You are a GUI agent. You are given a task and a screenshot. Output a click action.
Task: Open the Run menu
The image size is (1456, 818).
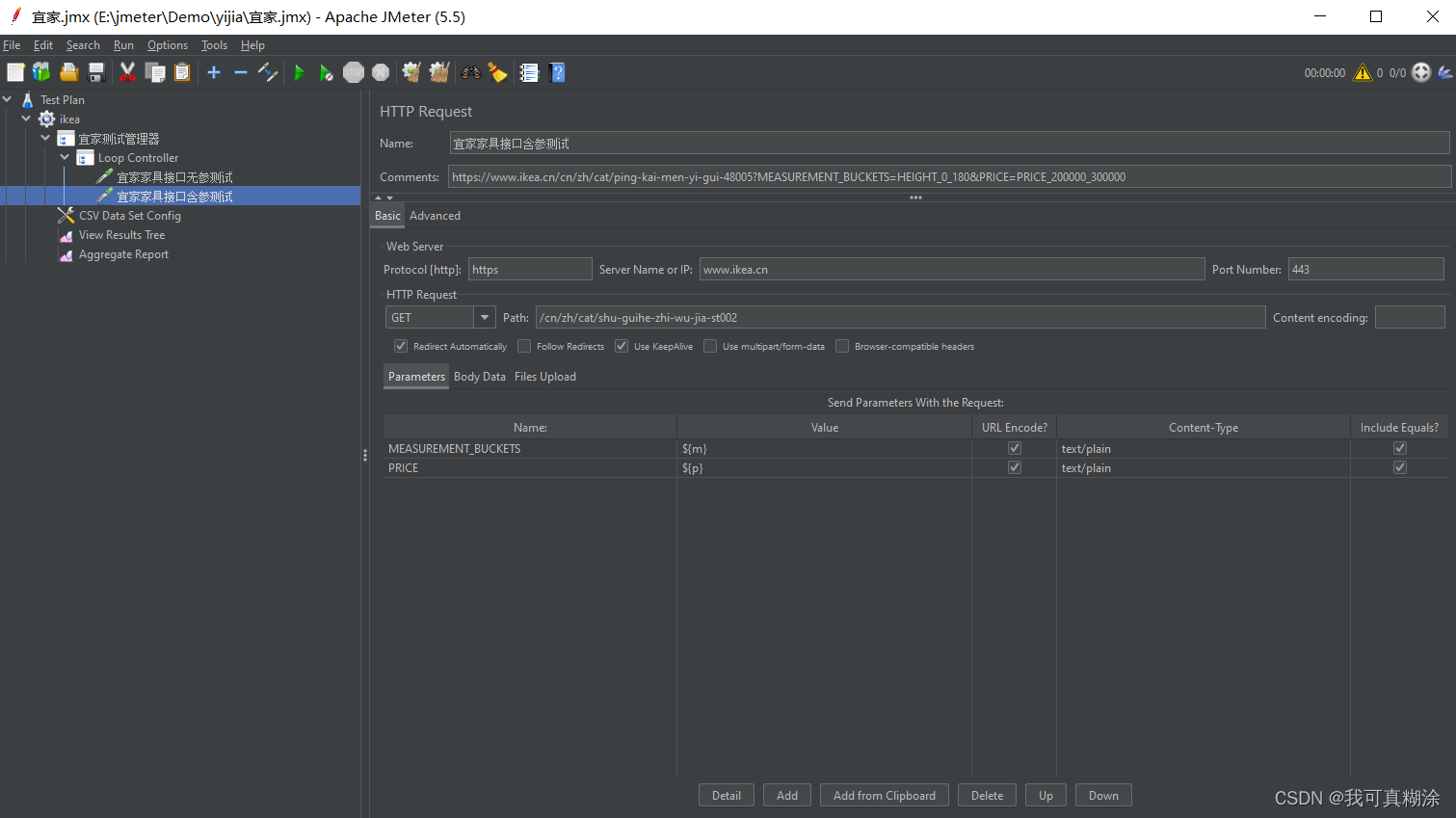pos(123,45)
